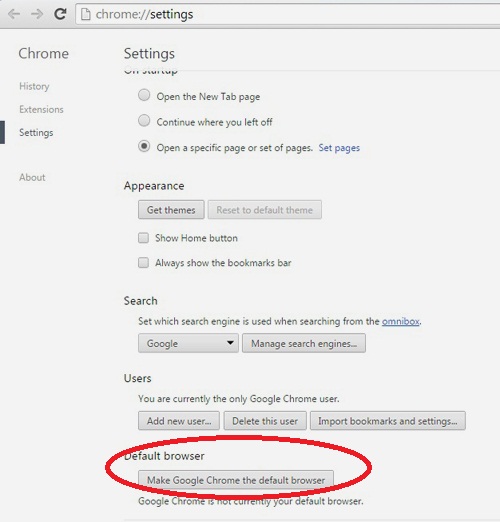Click the browser Forward arrow
500x522 pixels.
coord(37,14)
